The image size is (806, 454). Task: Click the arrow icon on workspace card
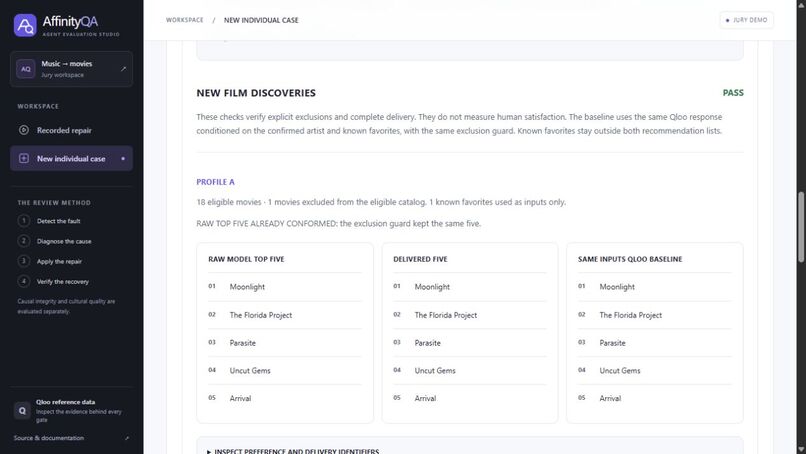[123, 69]
